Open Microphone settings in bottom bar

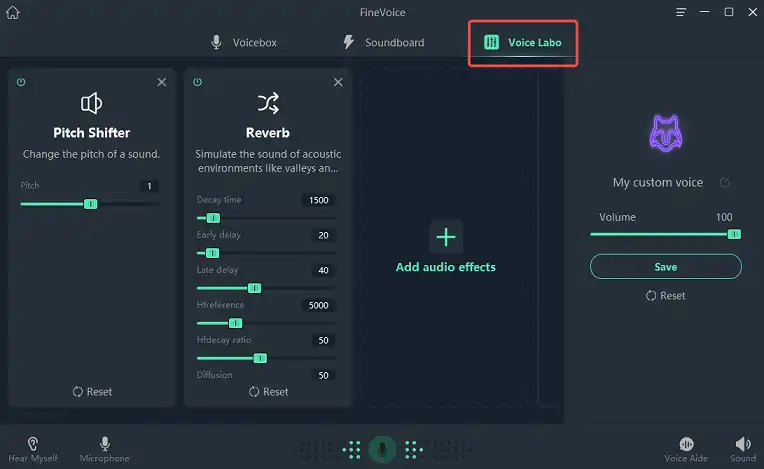click(104, 450)
